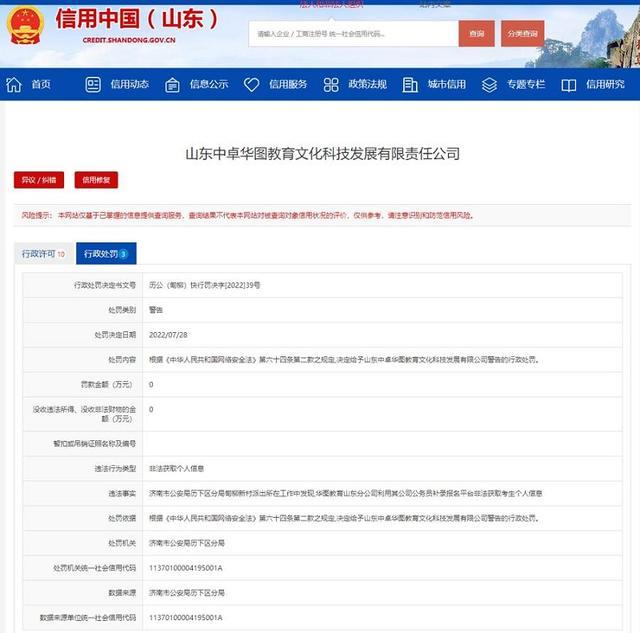Click the 处罚类别 label
The height and width of the screenshot is (633, 640).
(x=122, y=310)
